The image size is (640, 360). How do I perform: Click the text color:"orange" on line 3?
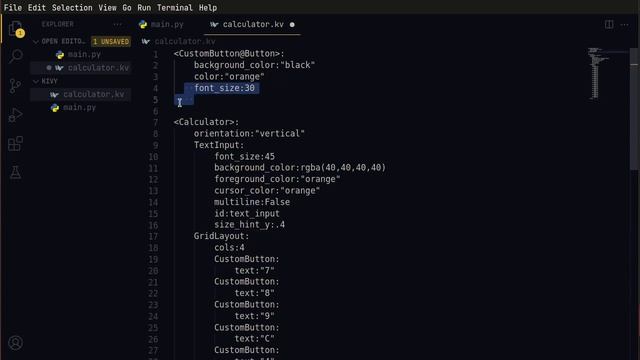pyautogui.click(x=229, y=77)
